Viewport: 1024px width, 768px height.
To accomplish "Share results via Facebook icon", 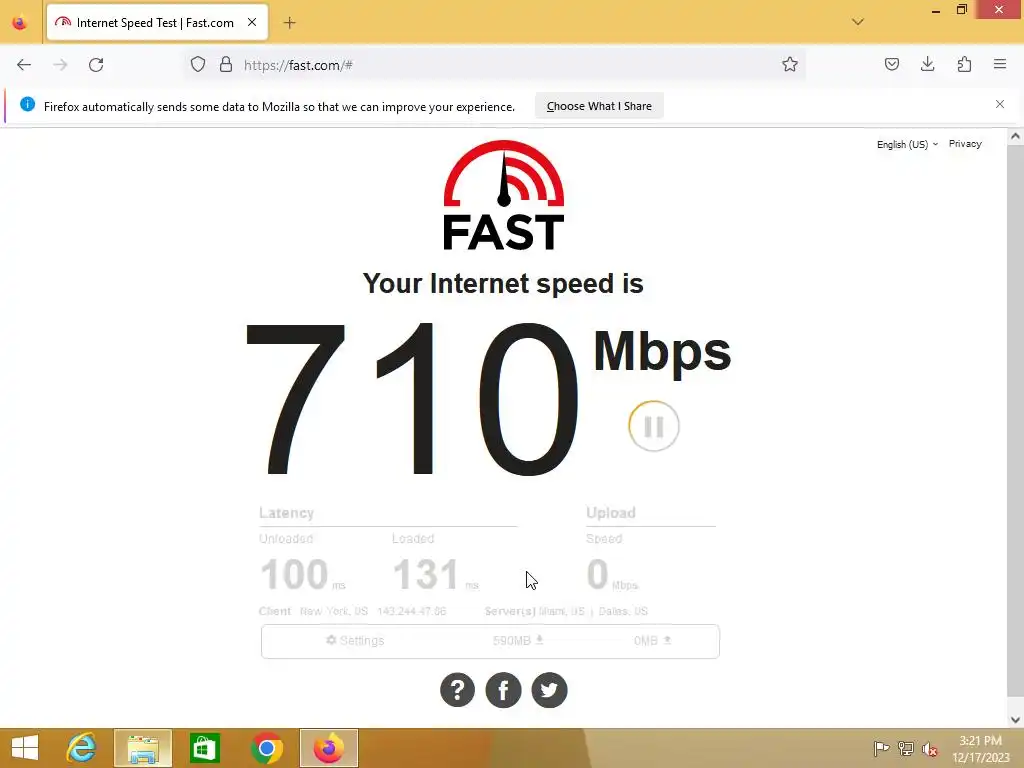I will 504,690.
